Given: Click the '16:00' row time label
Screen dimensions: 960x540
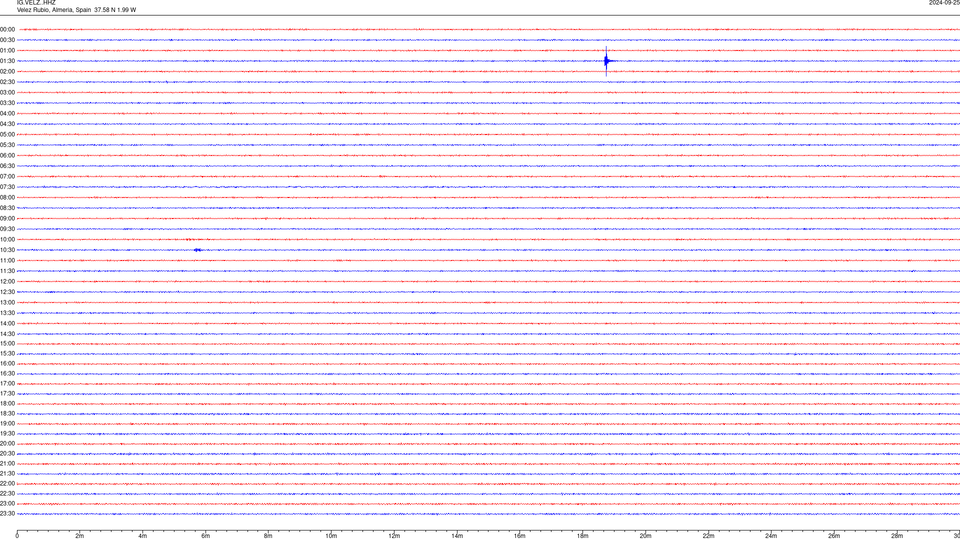Looking at the screenshot, I should pyautogui.click(x=7, y=364).
